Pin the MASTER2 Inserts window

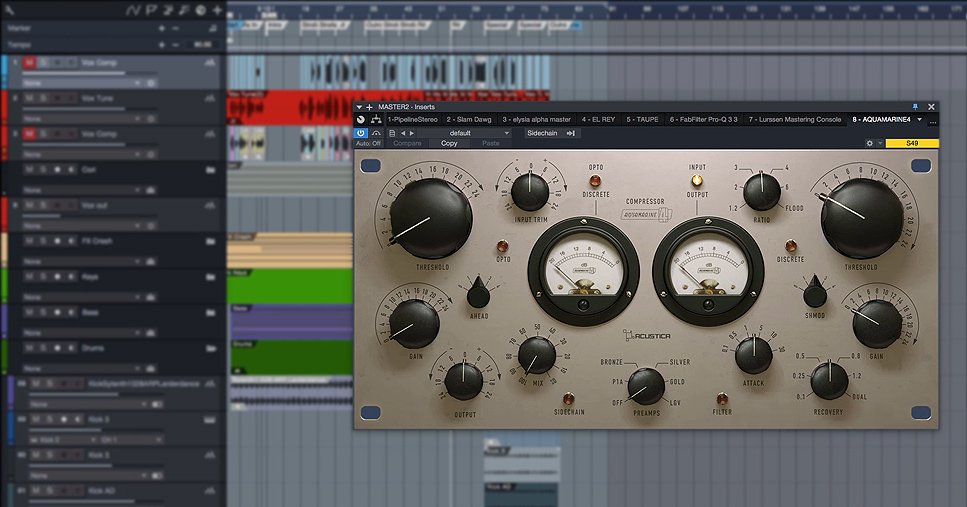click(x=915, y=106)
